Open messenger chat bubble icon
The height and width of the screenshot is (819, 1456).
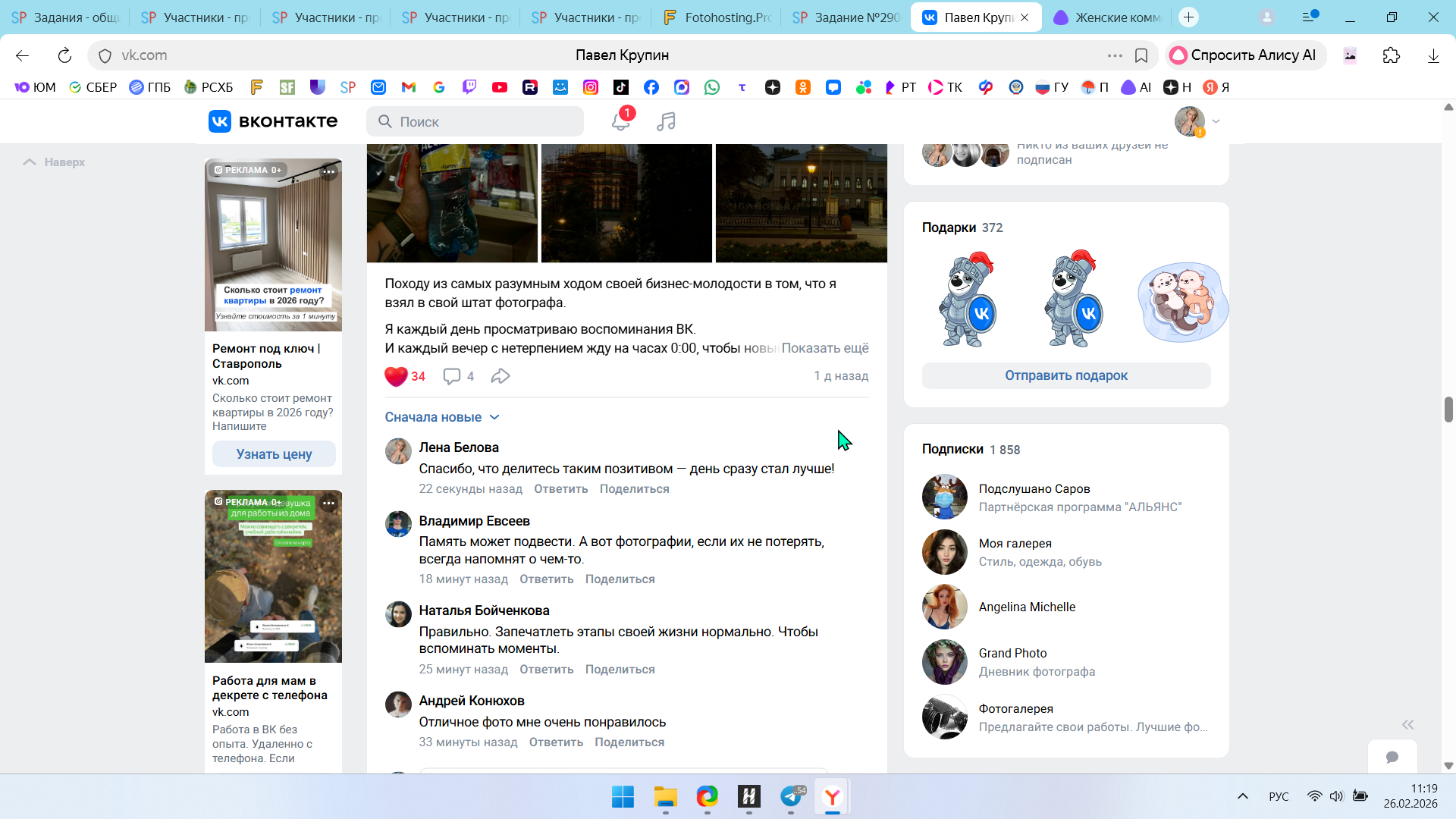(x=1392, y=757)
